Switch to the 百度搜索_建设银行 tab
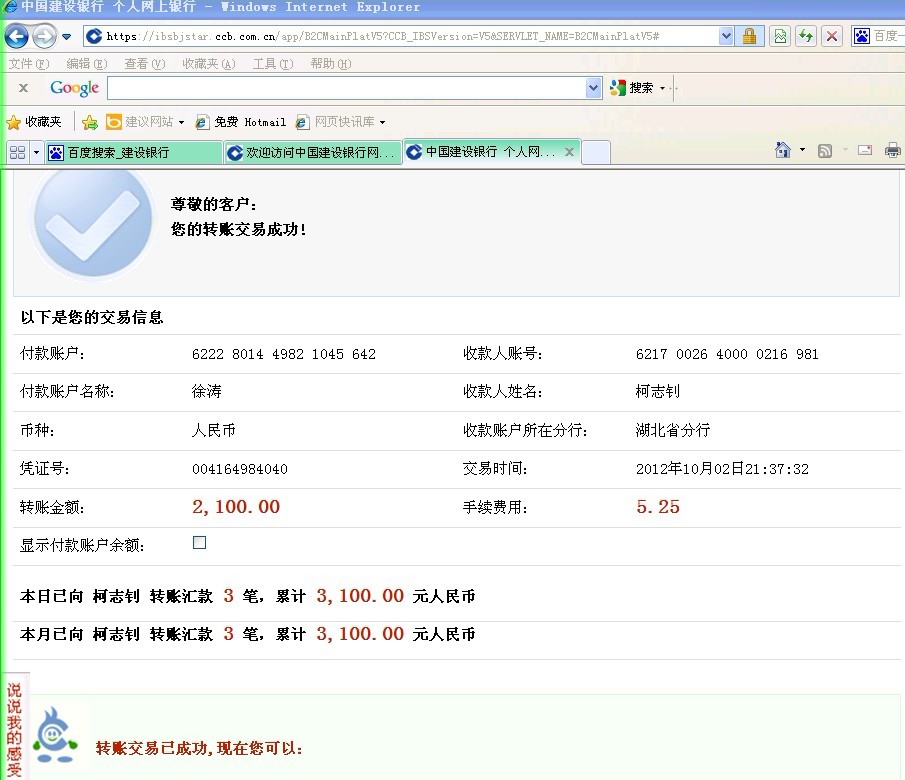The image size is (905, 780). coord(130,153)
